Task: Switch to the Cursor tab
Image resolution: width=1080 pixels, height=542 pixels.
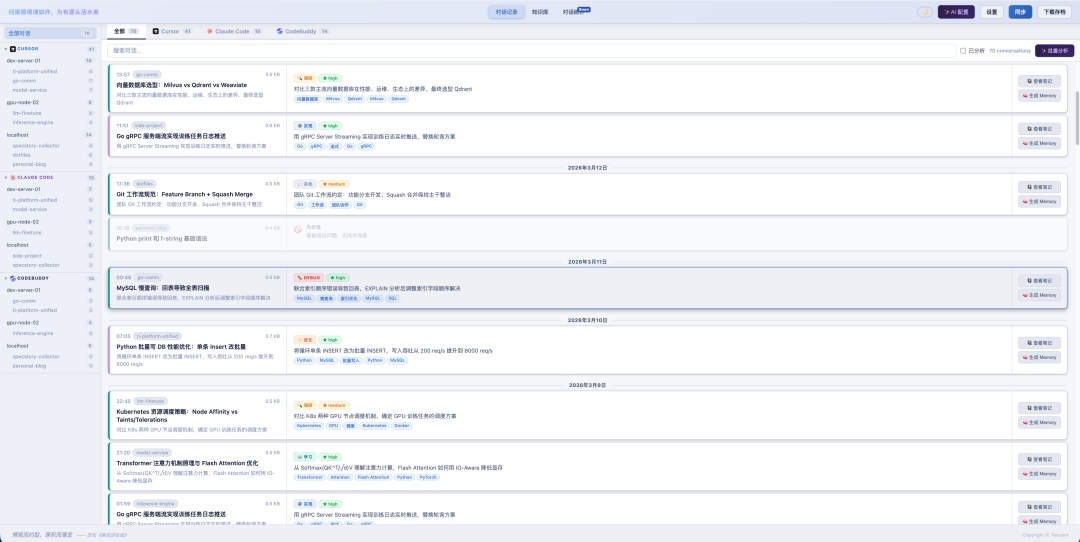Action: [172, 31]
